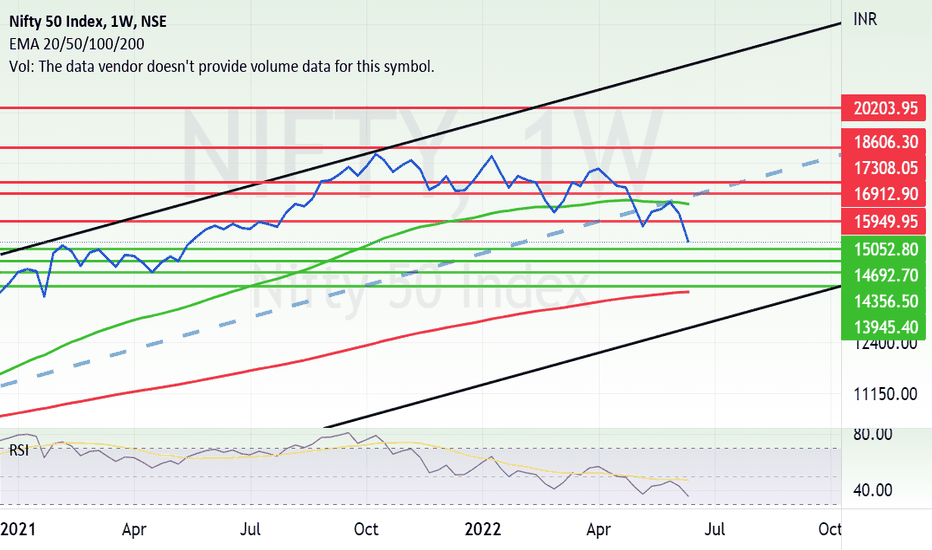The height and width of the screenshot is (550, 932).
Task: Select the 17308.05 red price label
Action: coord(884,168)
